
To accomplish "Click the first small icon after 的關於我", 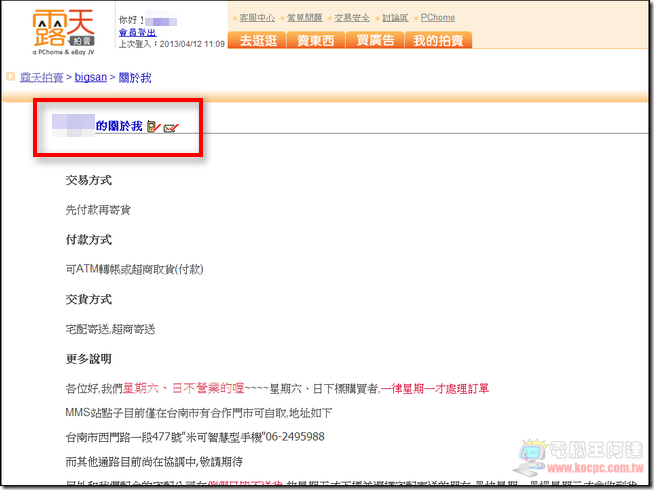I will coord(152,127).
